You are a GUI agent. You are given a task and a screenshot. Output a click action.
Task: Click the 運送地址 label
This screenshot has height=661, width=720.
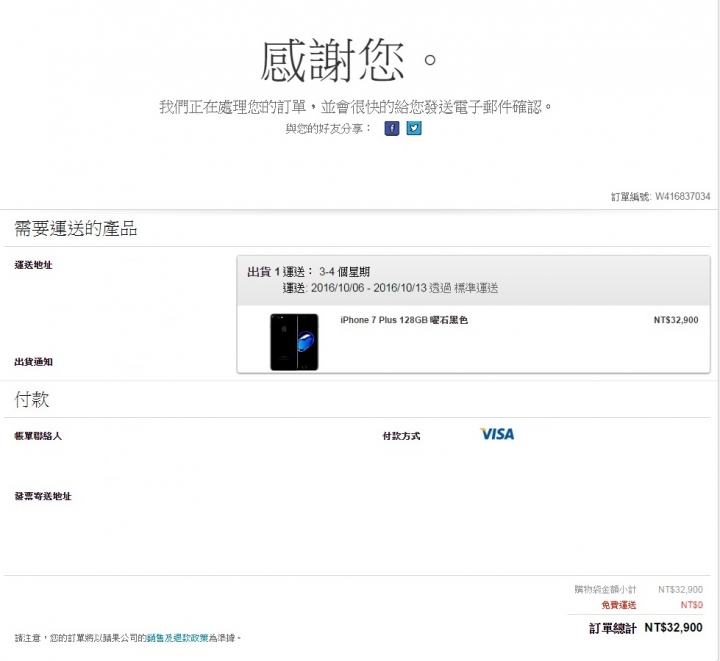33,265
